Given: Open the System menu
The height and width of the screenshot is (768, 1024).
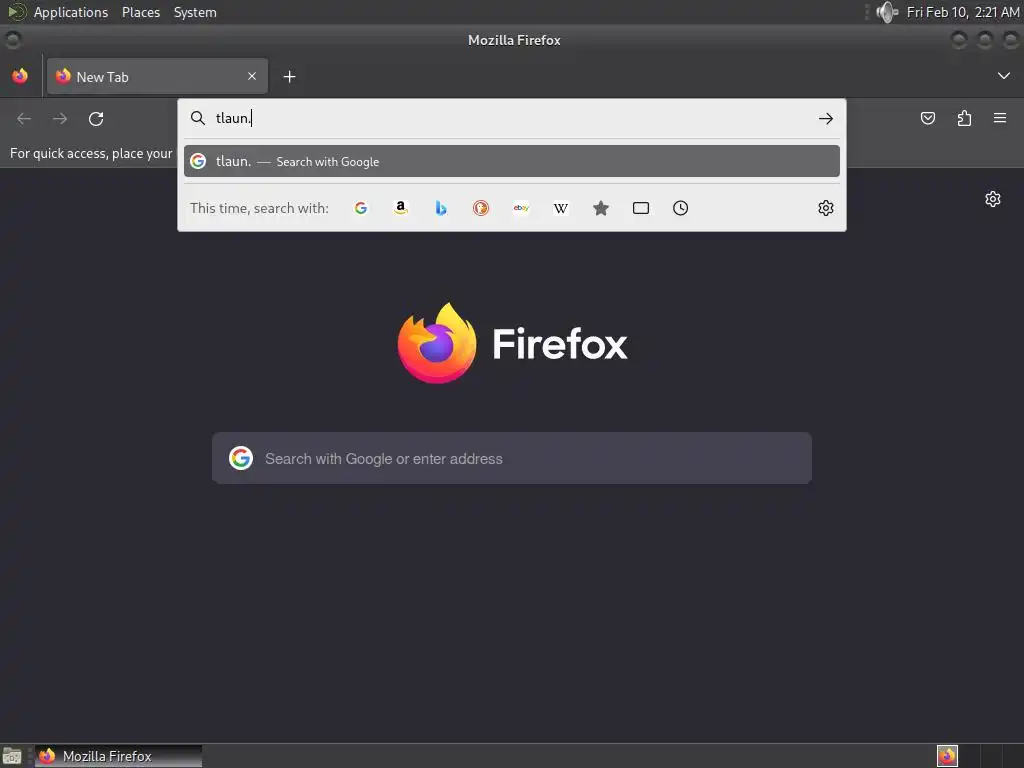Looking at the screenshot, I should pyautogui.click(x=195, y=12).
